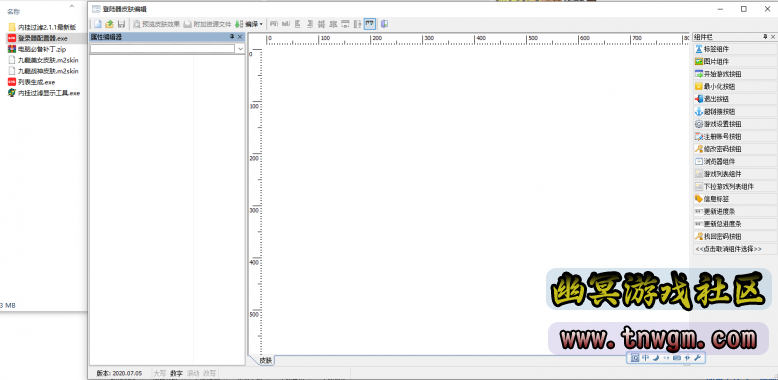Toggle the highlighted grid toolbar button

(x=370, y=24)
